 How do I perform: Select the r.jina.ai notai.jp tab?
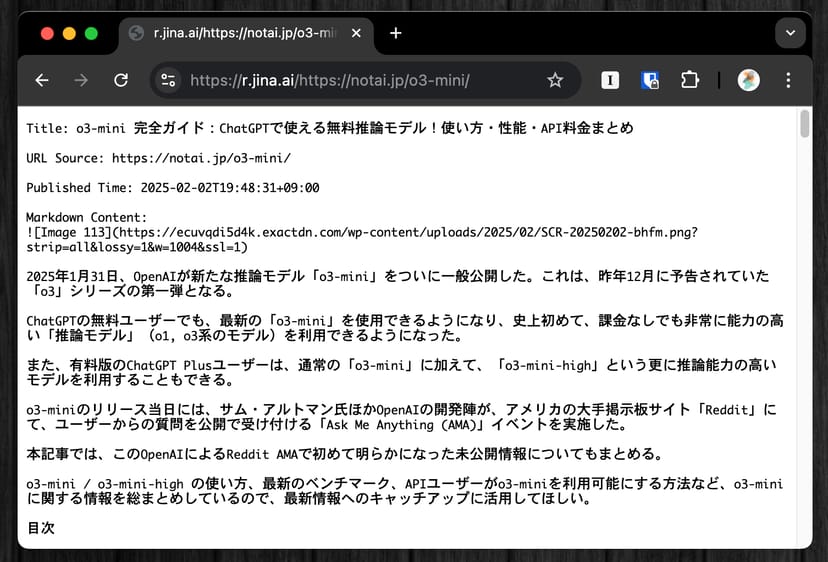pos(240,33)
